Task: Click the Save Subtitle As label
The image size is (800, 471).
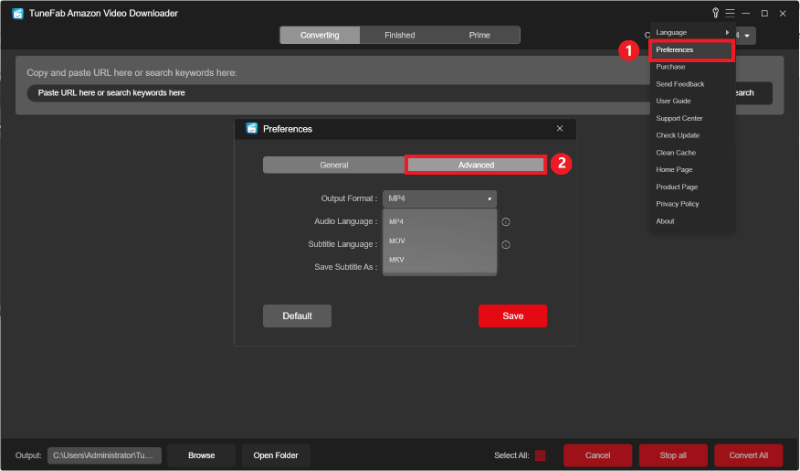Action: (346, 267)
